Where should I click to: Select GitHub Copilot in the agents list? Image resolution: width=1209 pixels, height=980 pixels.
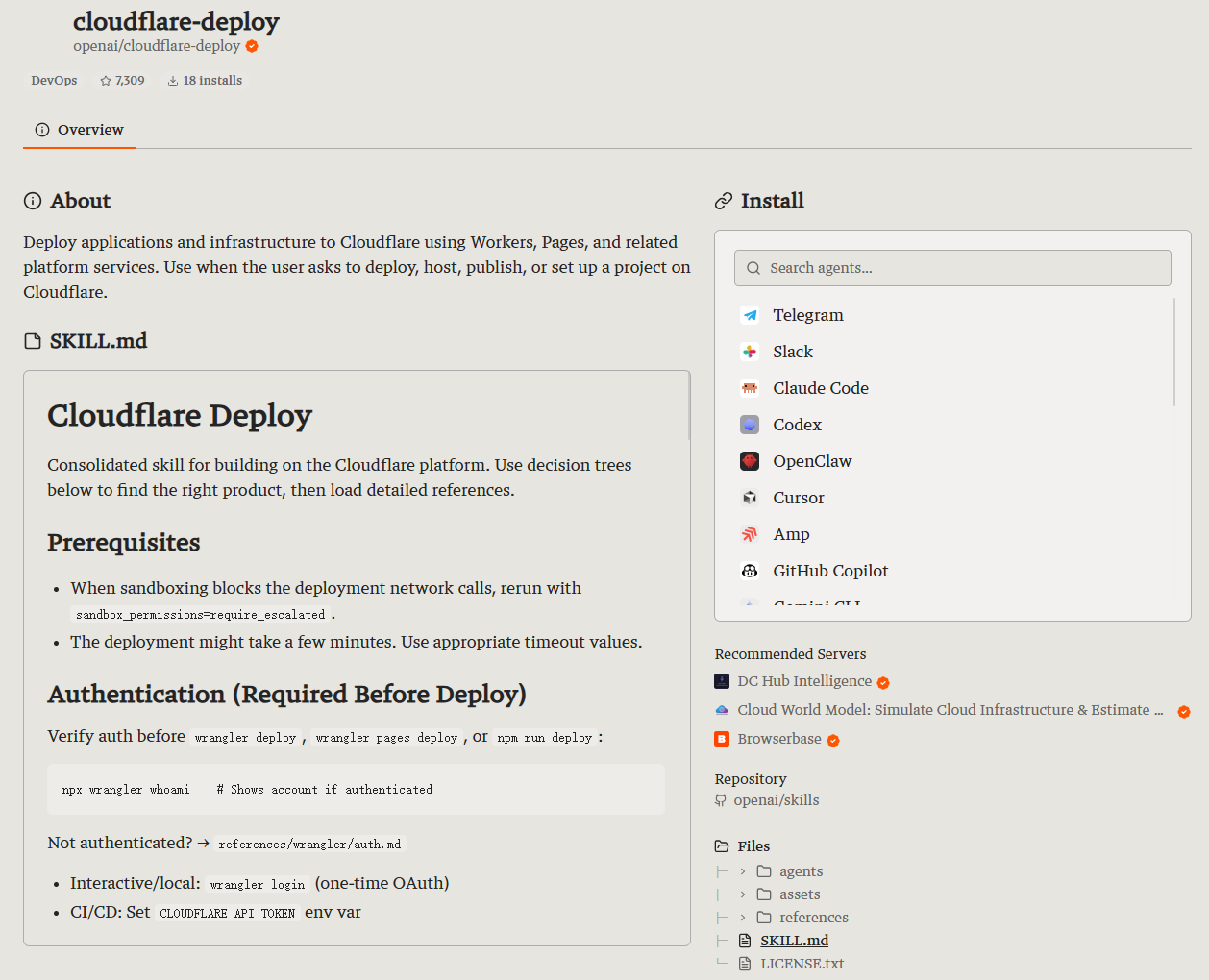click(x=830, y=571)
